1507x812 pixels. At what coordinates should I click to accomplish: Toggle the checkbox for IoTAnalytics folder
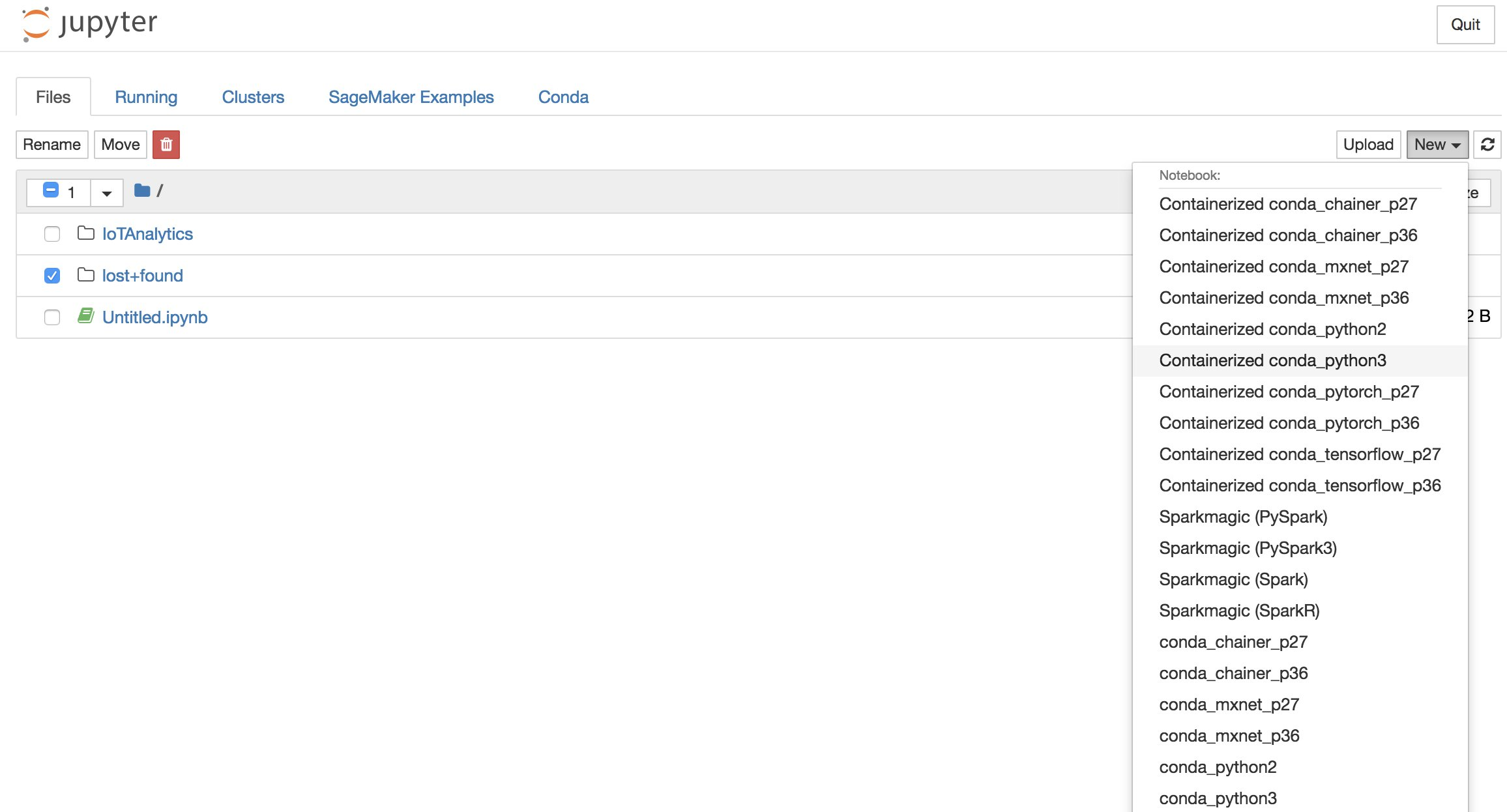51,233
